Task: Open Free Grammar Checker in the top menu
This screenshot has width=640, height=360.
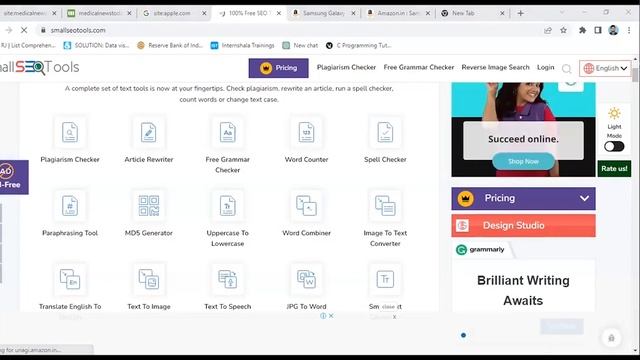Action: pos(419,67)
